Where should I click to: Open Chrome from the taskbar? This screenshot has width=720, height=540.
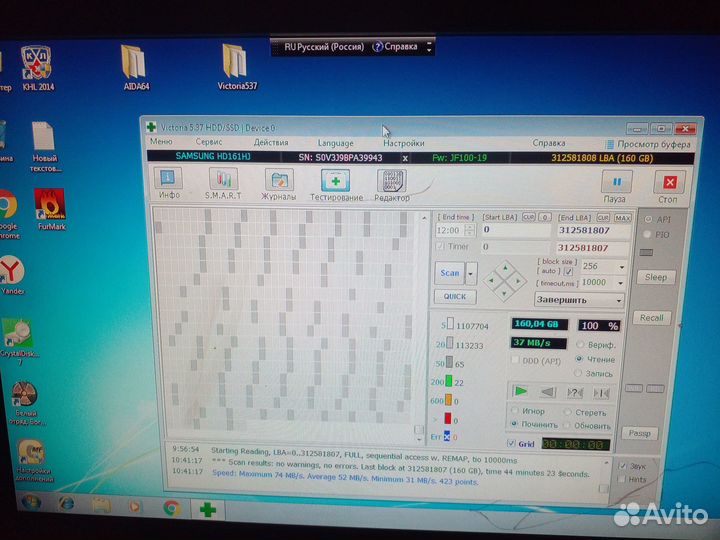[x=172, y=508]
